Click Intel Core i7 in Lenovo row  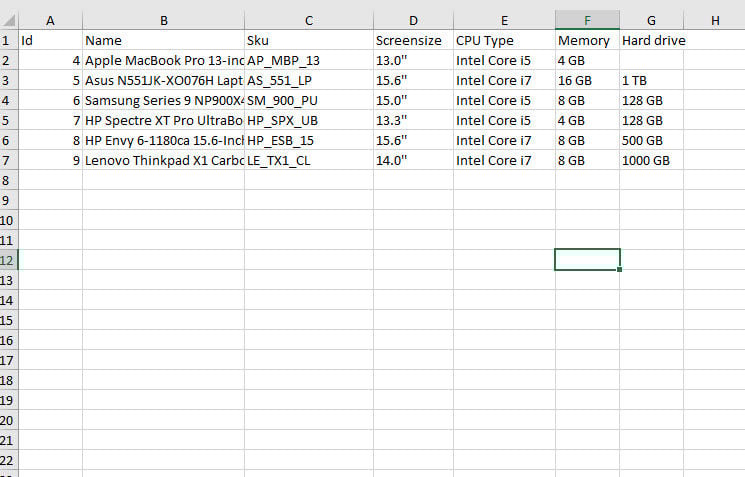click(x=504, y=160)
